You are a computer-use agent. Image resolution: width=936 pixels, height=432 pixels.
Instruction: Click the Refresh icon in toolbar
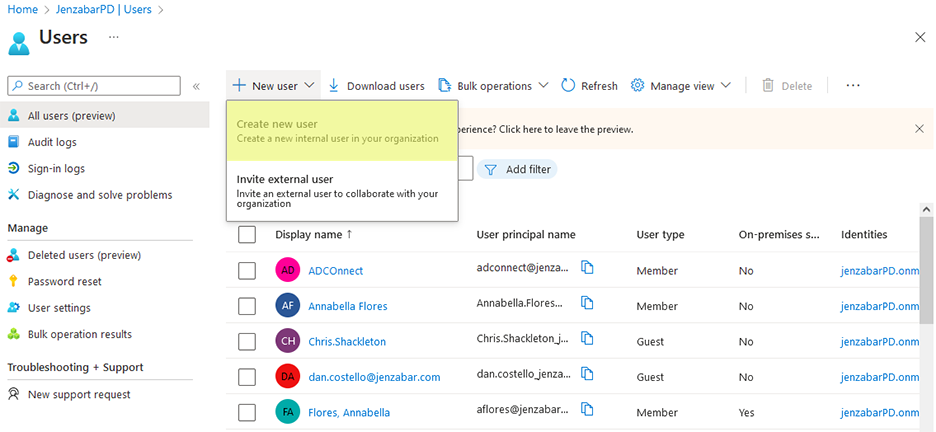click(x=568, y=86)
